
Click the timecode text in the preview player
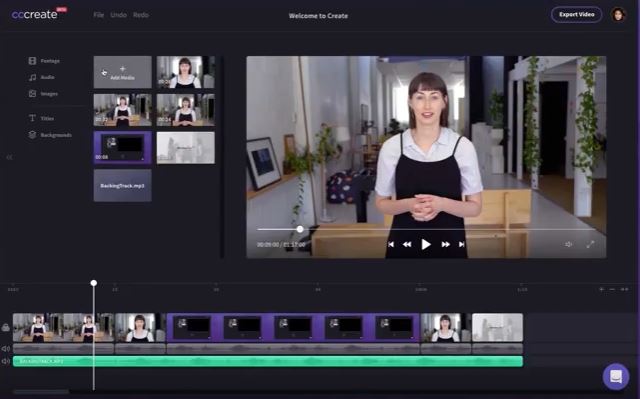(x=281, y=245)
